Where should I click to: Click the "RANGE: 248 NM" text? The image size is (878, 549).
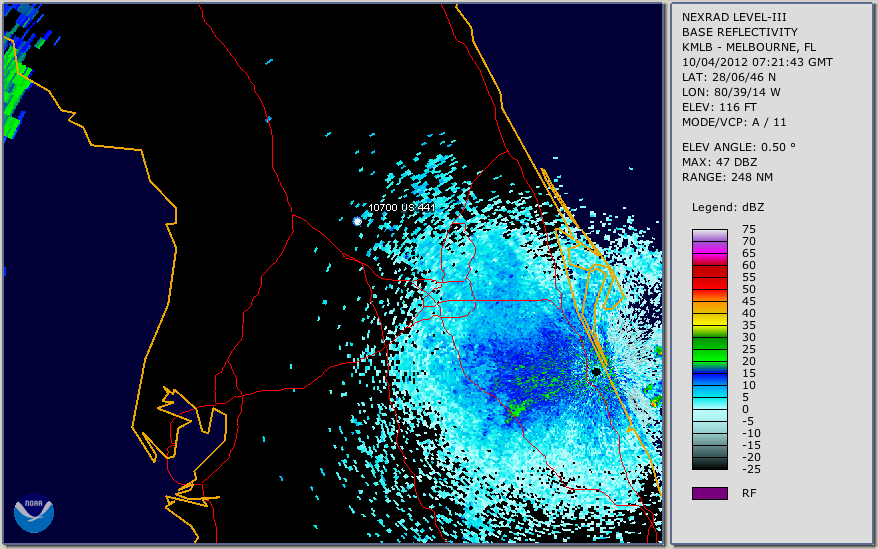(727, 178)
